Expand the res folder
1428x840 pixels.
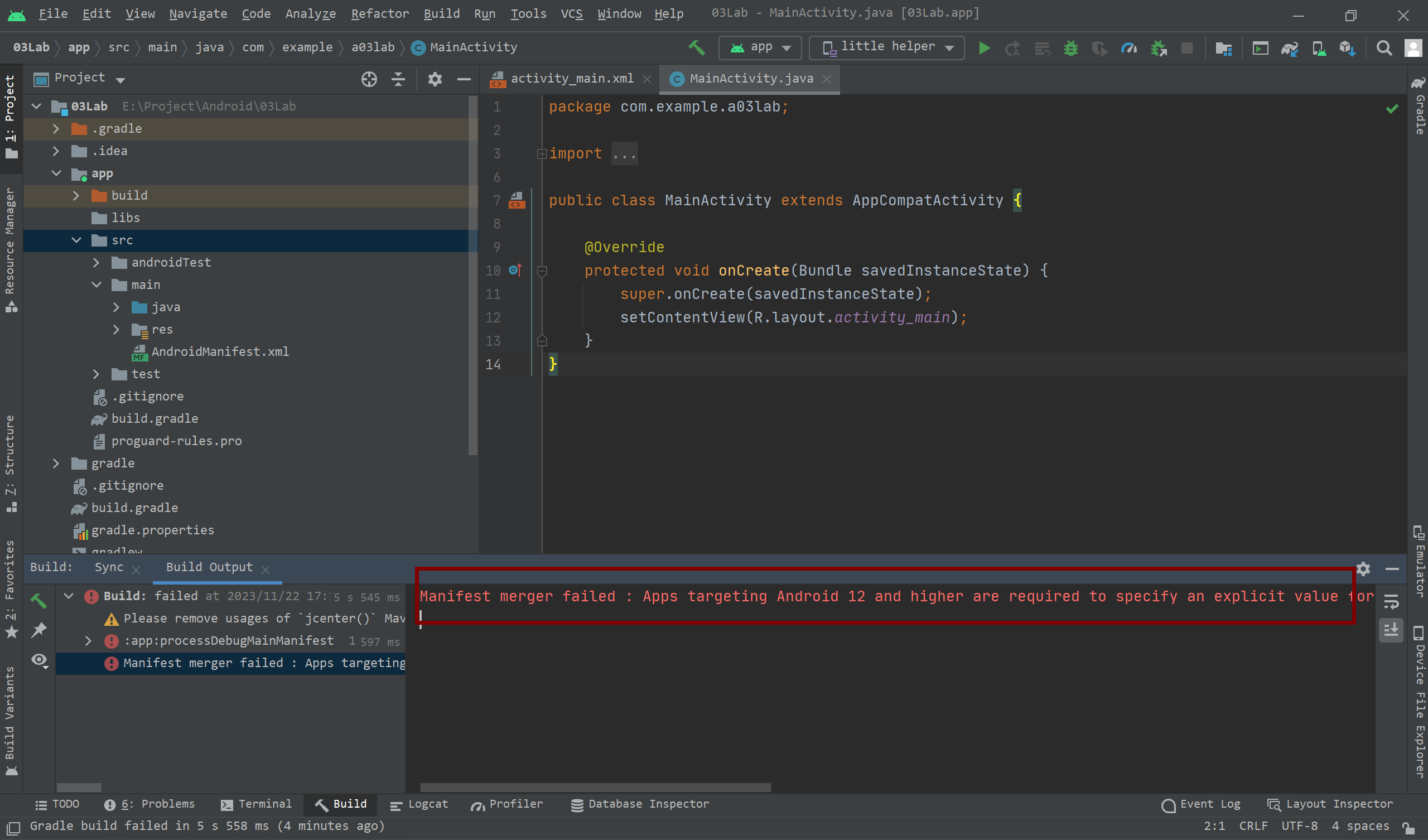[116, 330]
